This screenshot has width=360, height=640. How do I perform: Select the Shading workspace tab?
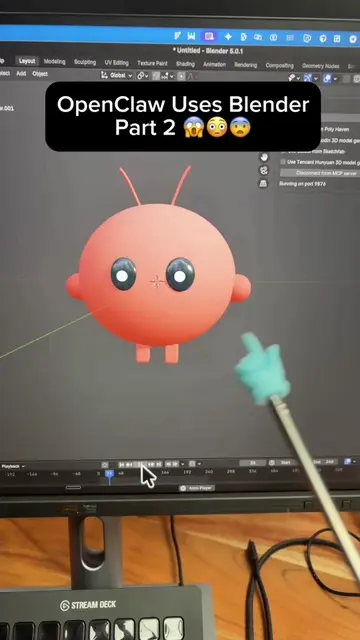(x=185, y=64)
